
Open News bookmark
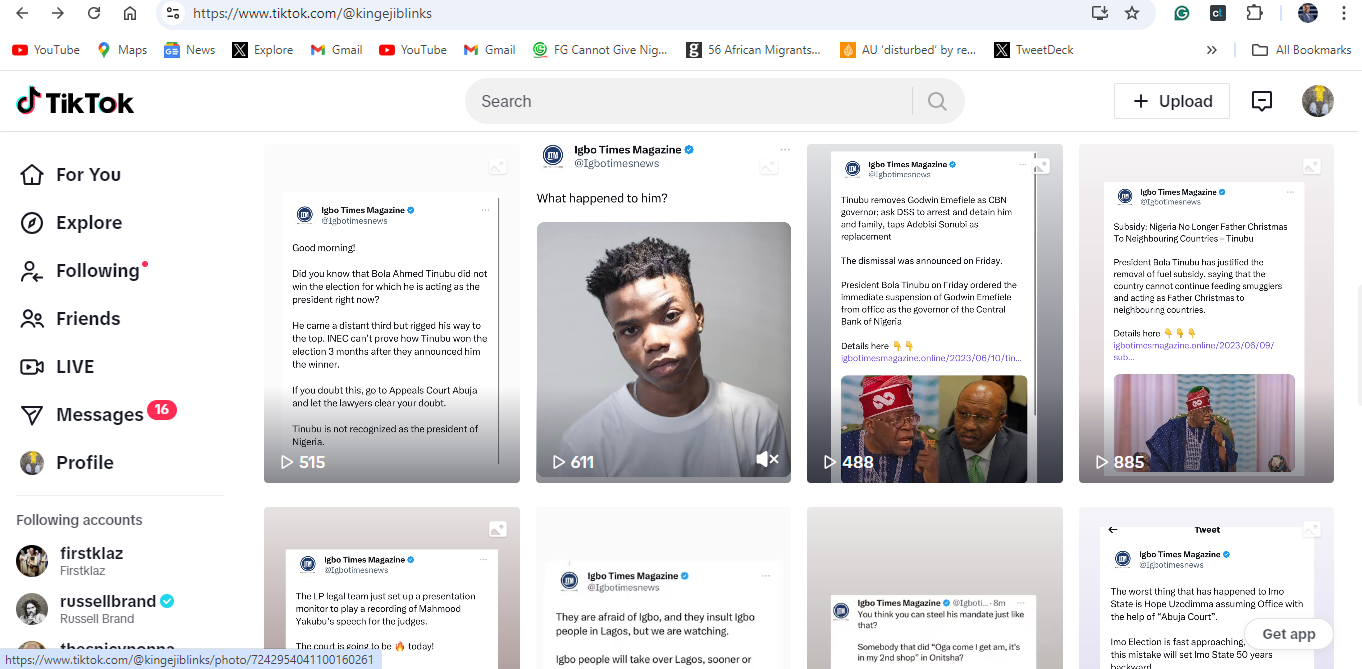190,50
